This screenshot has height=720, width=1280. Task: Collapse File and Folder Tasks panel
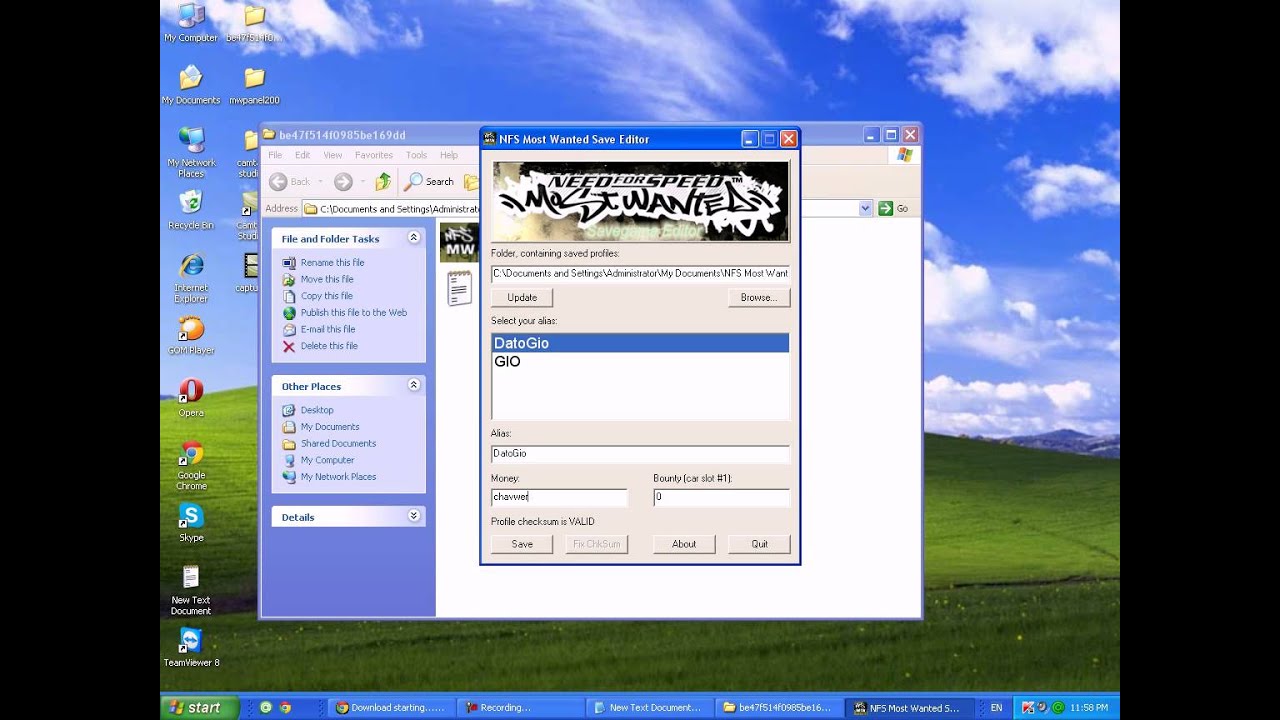[x=413, y=238]
